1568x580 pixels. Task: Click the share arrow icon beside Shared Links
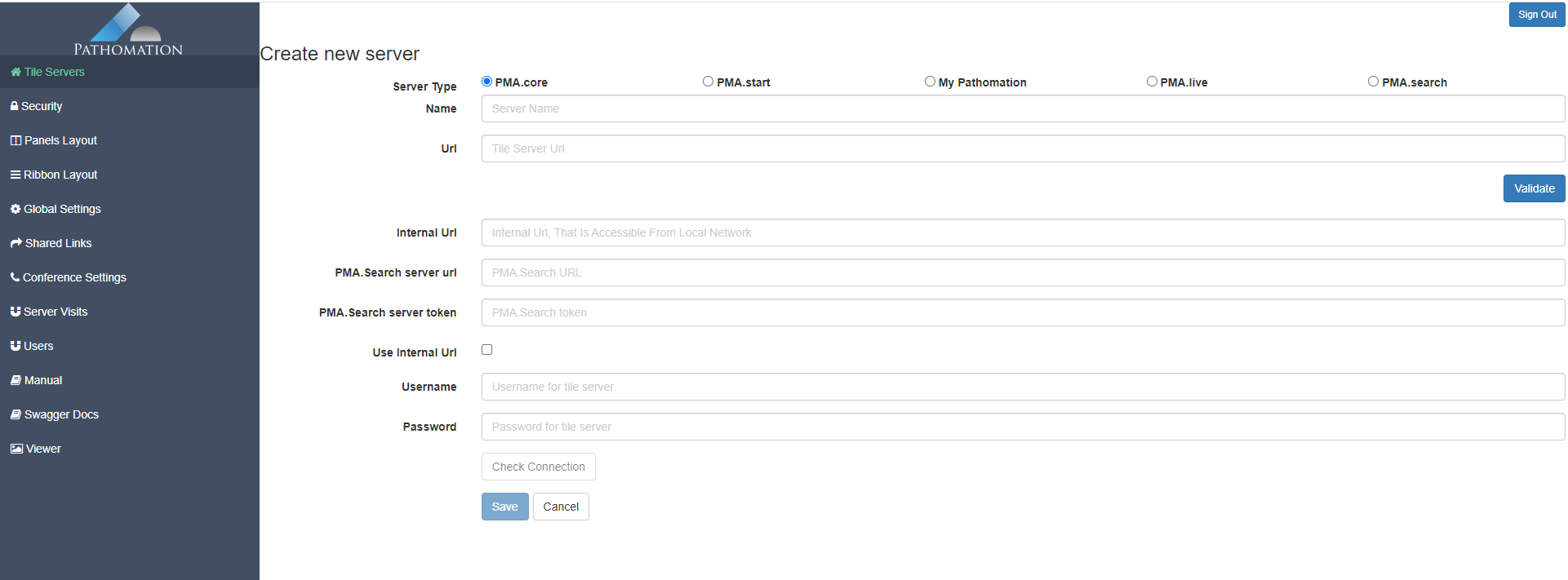(x=16, y=243)
